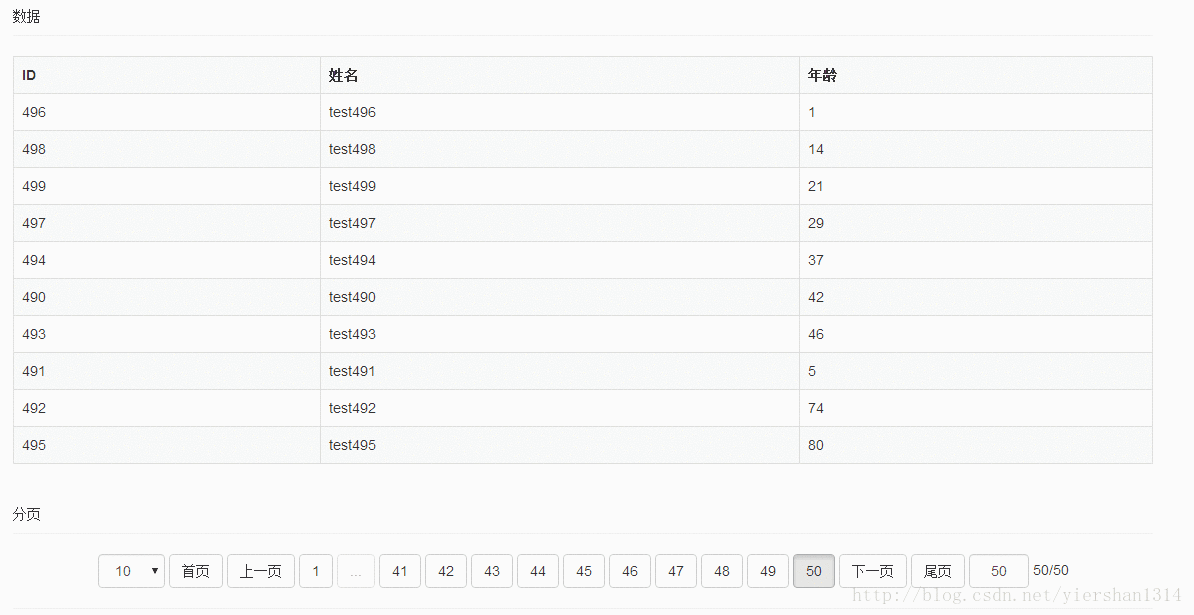Click the 姓名 column header
The image size is (1194, 615).
click(x=343, y=75)
